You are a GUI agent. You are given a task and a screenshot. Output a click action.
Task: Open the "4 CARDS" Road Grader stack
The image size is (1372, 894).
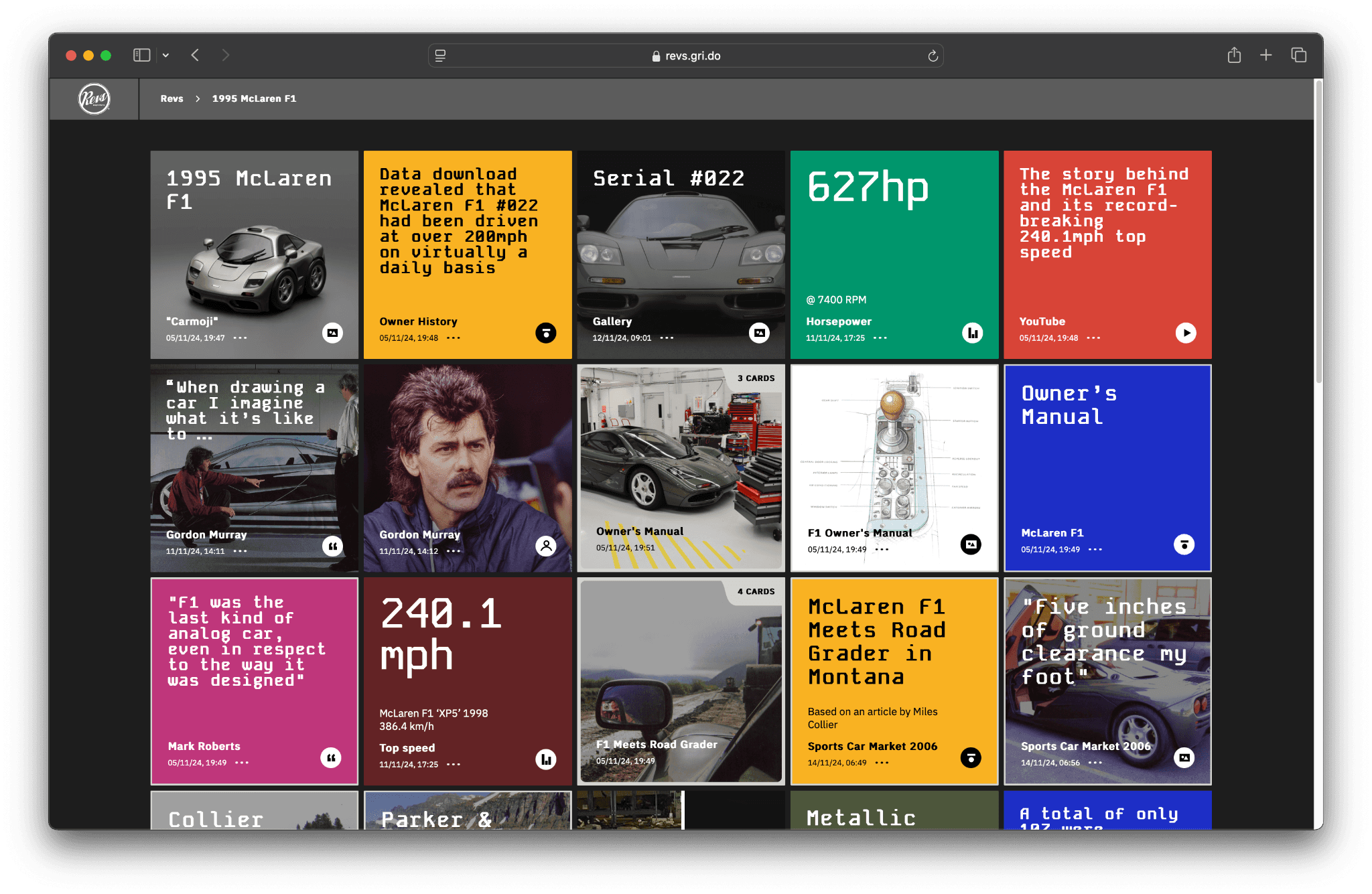point(681,680)
